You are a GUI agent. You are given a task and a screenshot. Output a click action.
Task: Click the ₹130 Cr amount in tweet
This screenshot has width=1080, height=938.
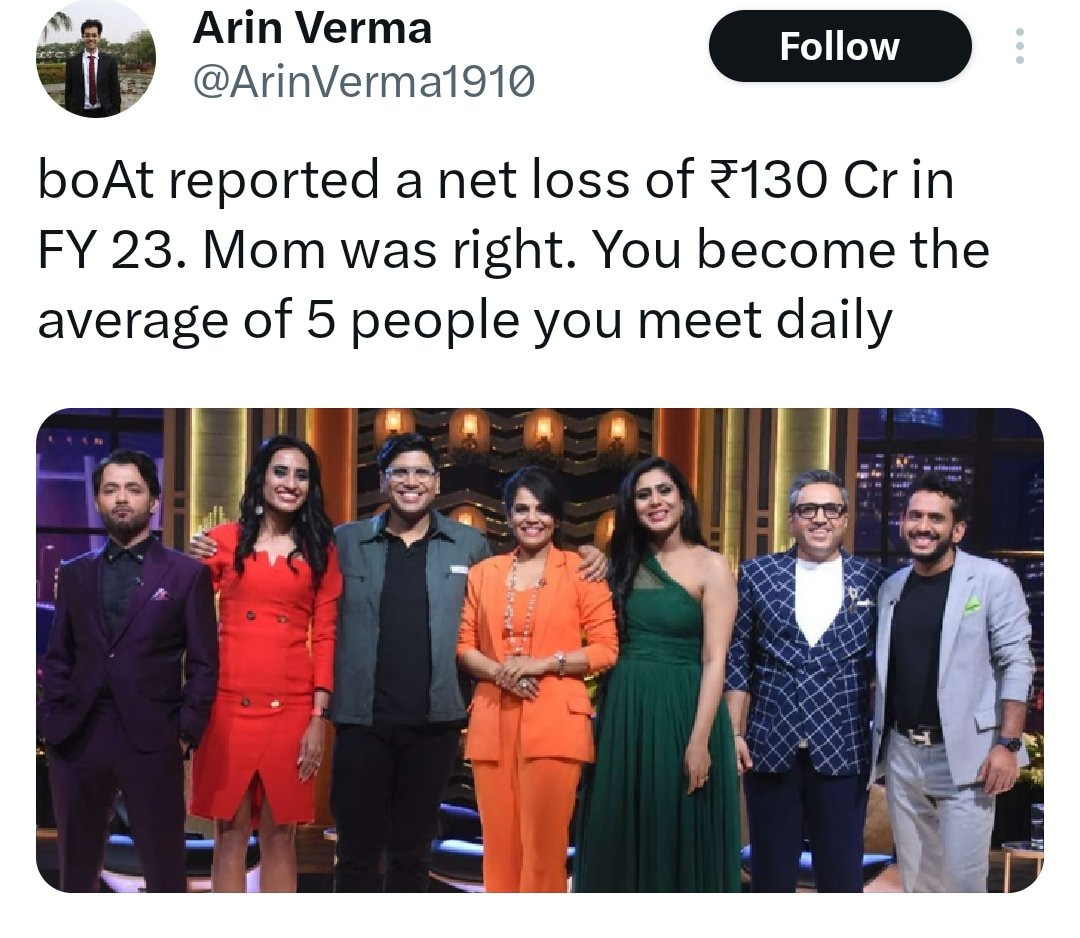pos(802,180)
